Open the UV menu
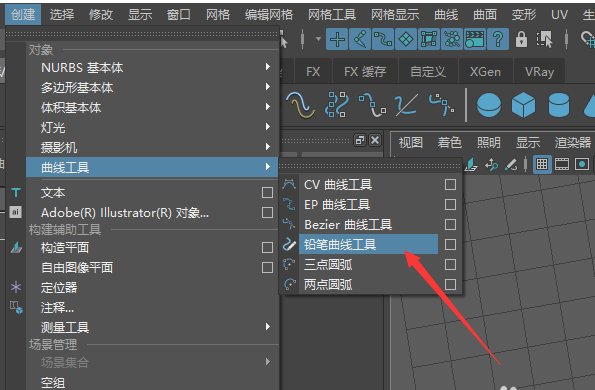 tap(559, 14)
